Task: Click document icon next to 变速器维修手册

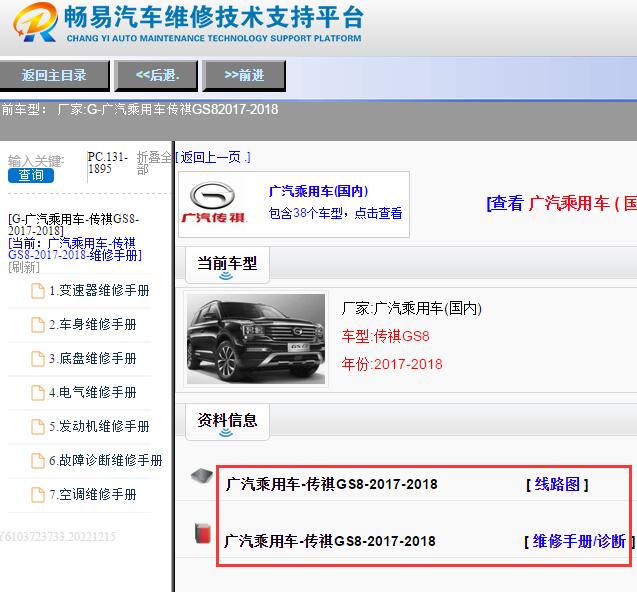Action: coord(38,291)
